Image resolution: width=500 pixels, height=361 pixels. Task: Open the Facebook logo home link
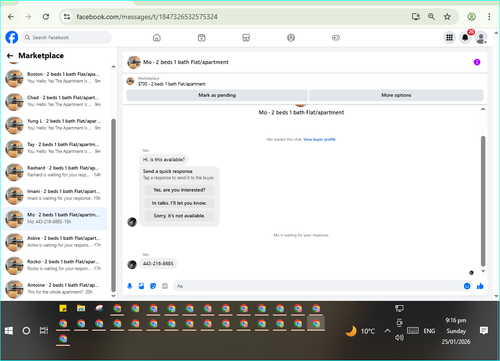pyautogui.click(x=12, y=37)
